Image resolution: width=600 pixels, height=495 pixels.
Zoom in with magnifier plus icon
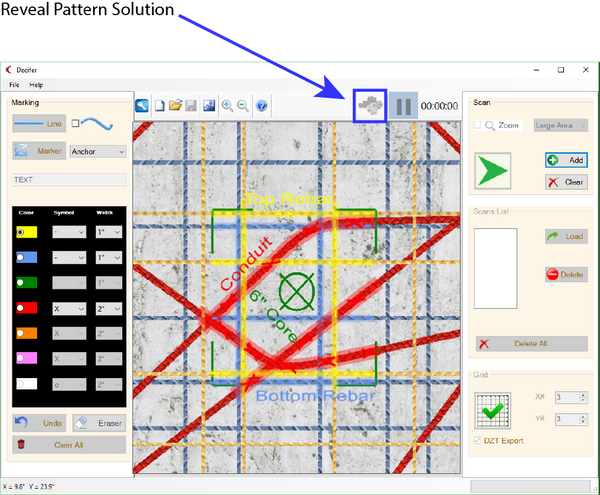tap(227, 106)
